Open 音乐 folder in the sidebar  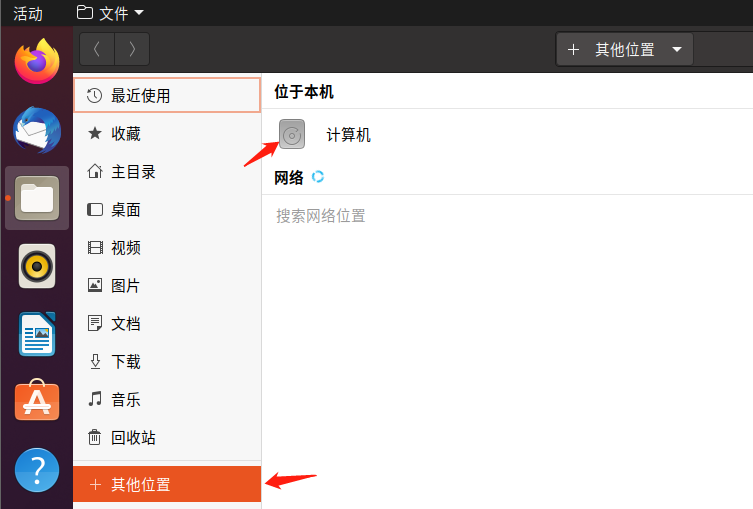click(x=167, y=399)
